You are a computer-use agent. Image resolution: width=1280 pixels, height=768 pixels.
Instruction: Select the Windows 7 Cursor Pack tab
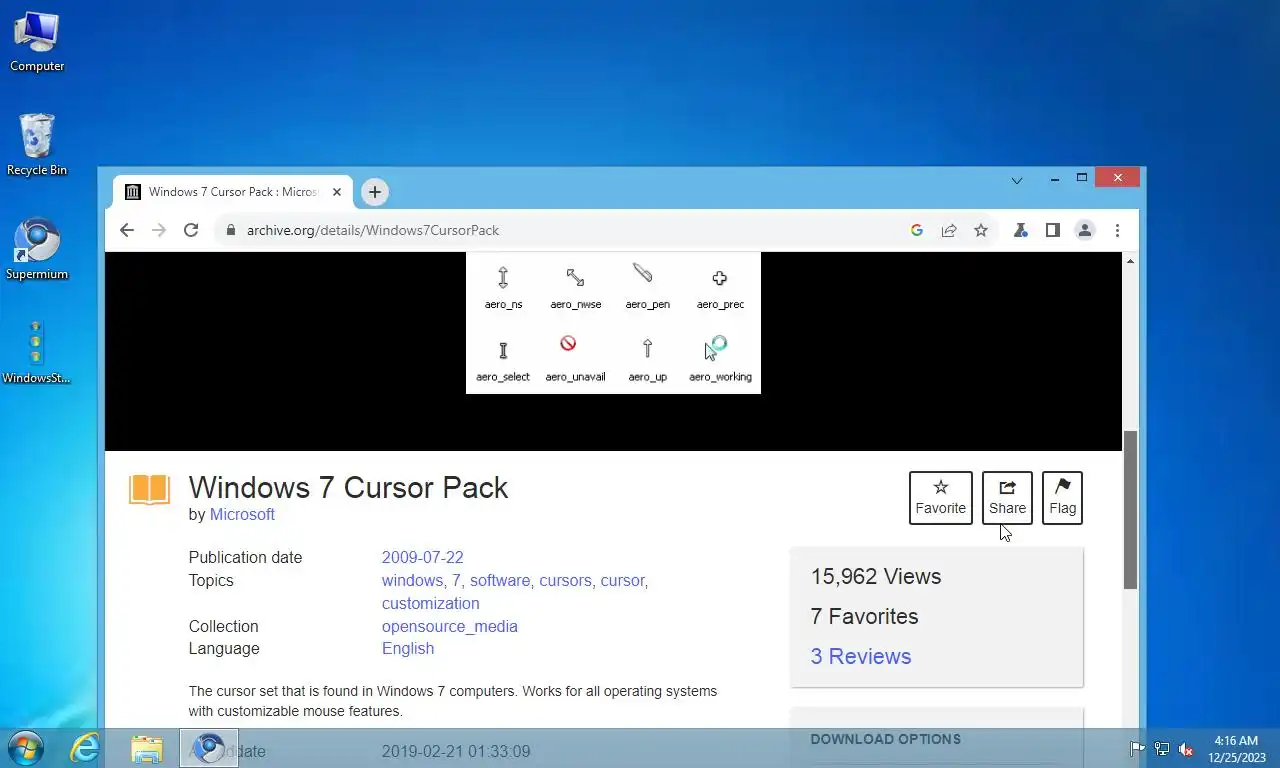click(x=232, y=192)
